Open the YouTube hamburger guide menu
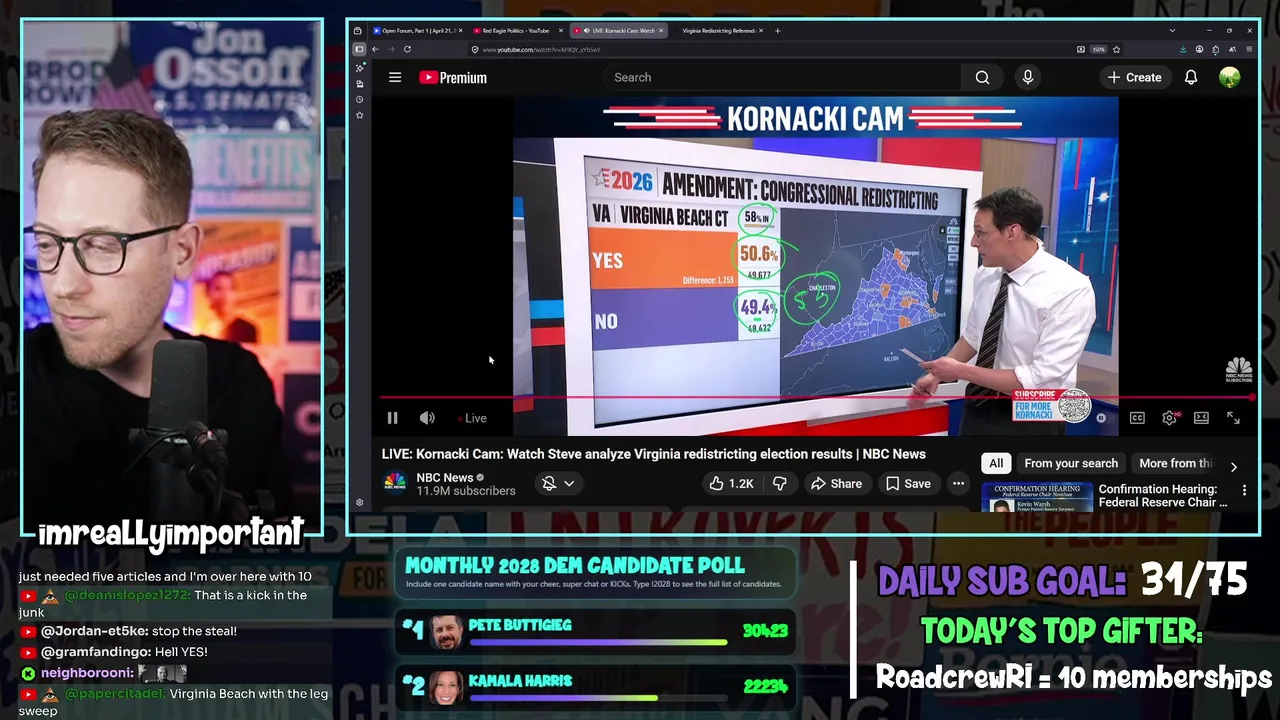The height and width of the screenshot is (720, 1280). pyautogui.click(x=395, y=77)
